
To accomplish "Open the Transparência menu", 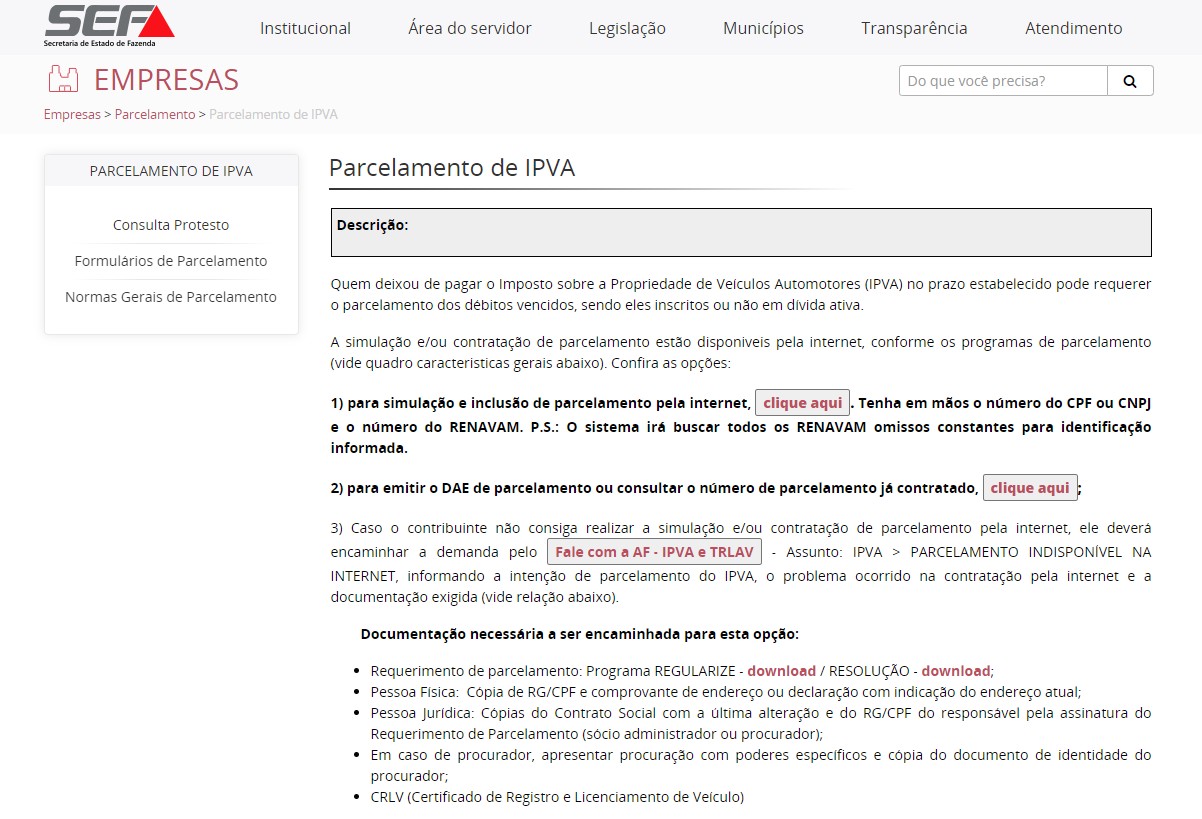I will [x=914, y=28].
